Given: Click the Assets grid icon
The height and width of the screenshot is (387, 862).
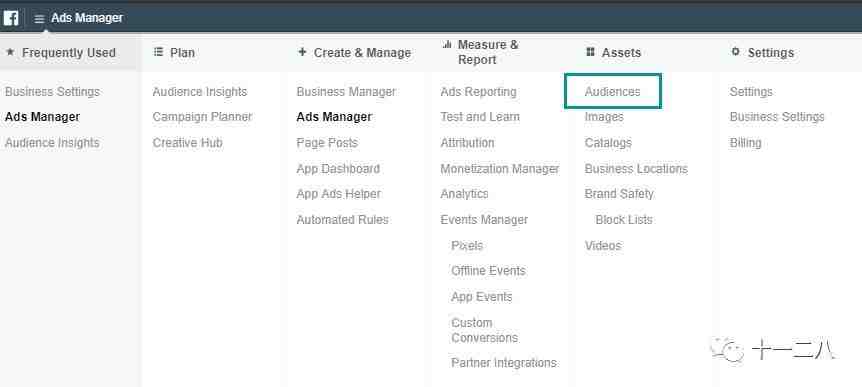Looking at the screenshot, I should (x=590, y=52).
